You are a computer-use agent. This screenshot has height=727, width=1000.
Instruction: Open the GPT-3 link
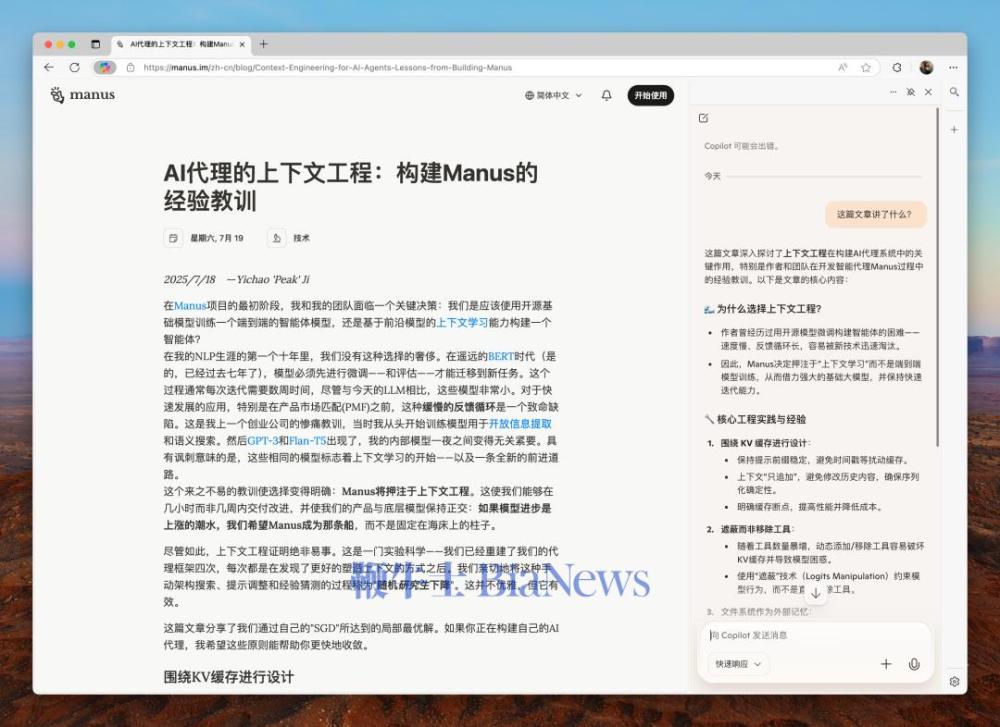[263, 441]
